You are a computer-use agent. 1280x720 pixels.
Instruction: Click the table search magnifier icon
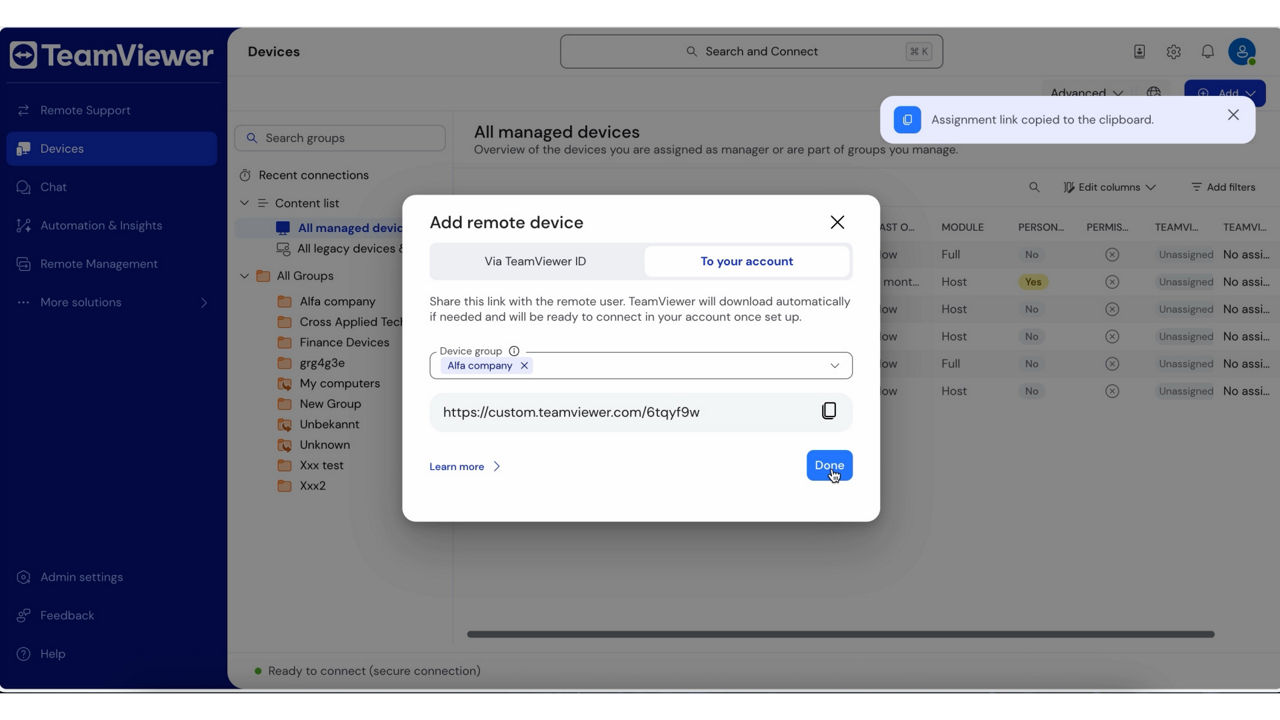coord(1034,187)
